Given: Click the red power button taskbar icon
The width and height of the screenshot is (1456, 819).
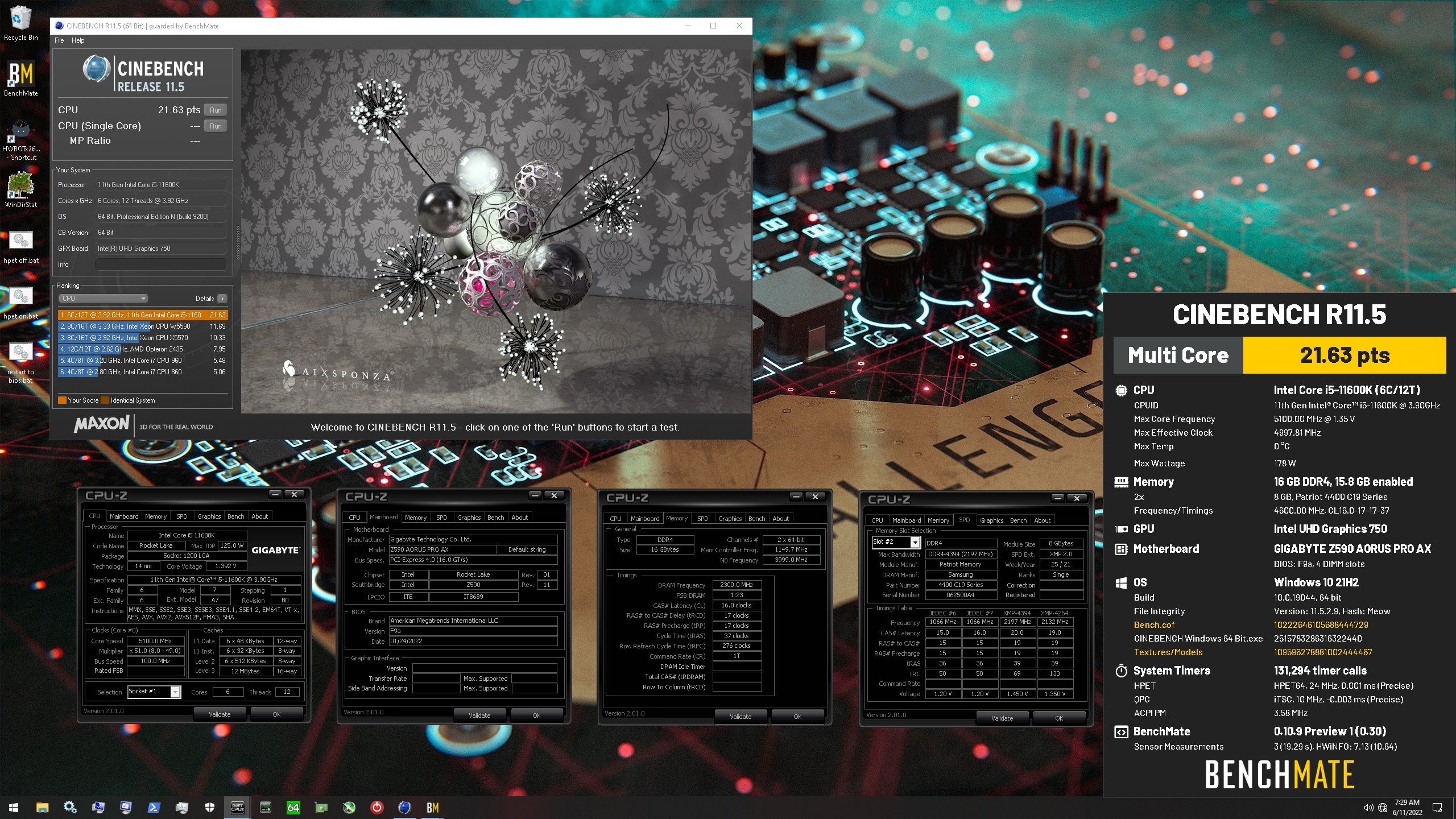Looking at the screenshot, I should [377, 807].
